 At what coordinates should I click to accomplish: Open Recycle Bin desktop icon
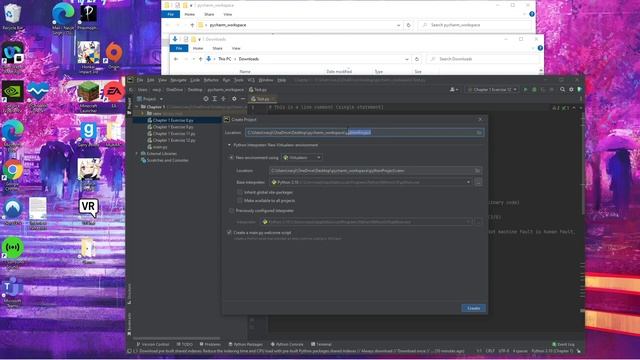[x=13, y=16]
